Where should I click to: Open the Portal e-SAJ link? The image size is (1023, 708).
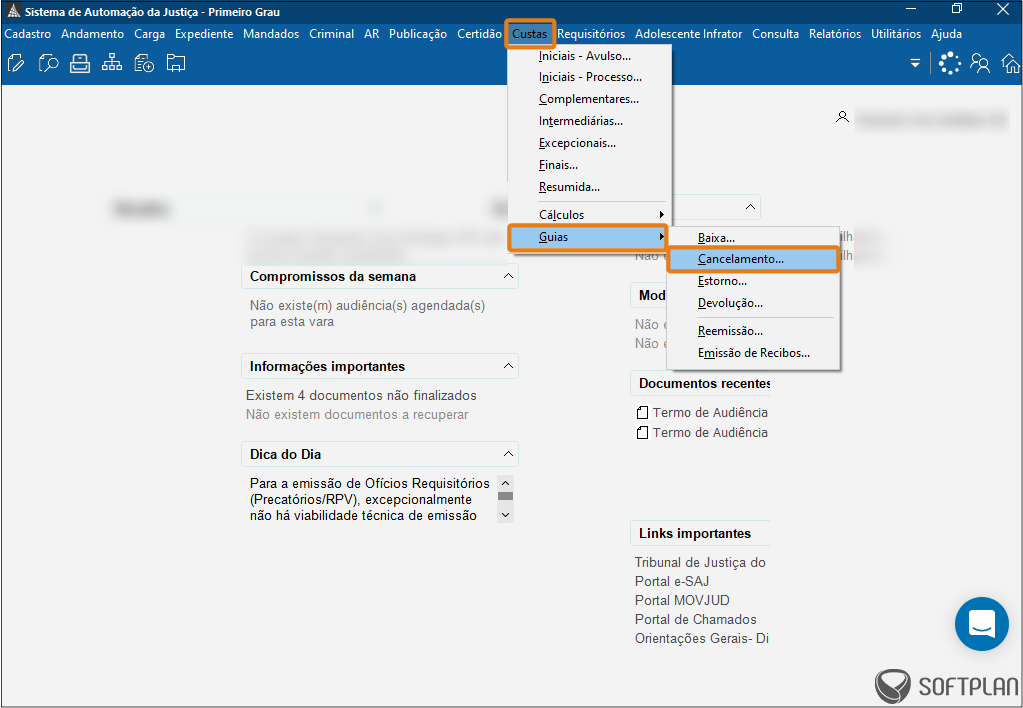tap(672, 581)
